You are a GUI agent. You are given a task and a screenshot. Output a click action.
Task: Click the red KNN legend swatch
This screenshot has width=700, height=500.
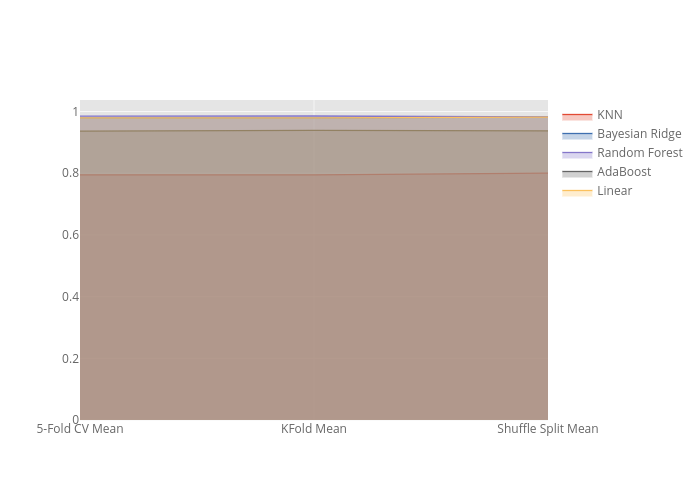pyautogui.click(x=577, y=116)
